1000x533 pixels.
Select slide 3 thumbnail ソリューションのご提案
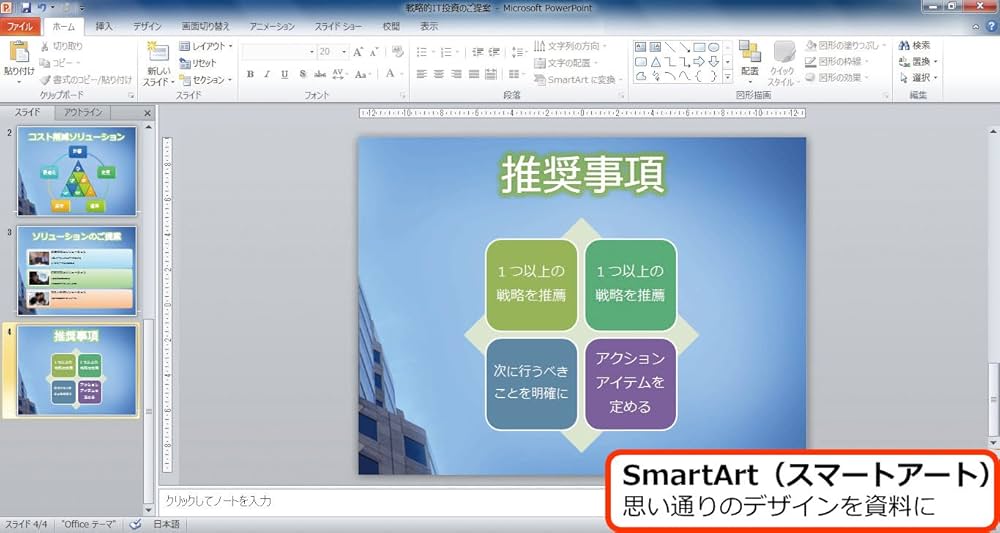point(77,270)
